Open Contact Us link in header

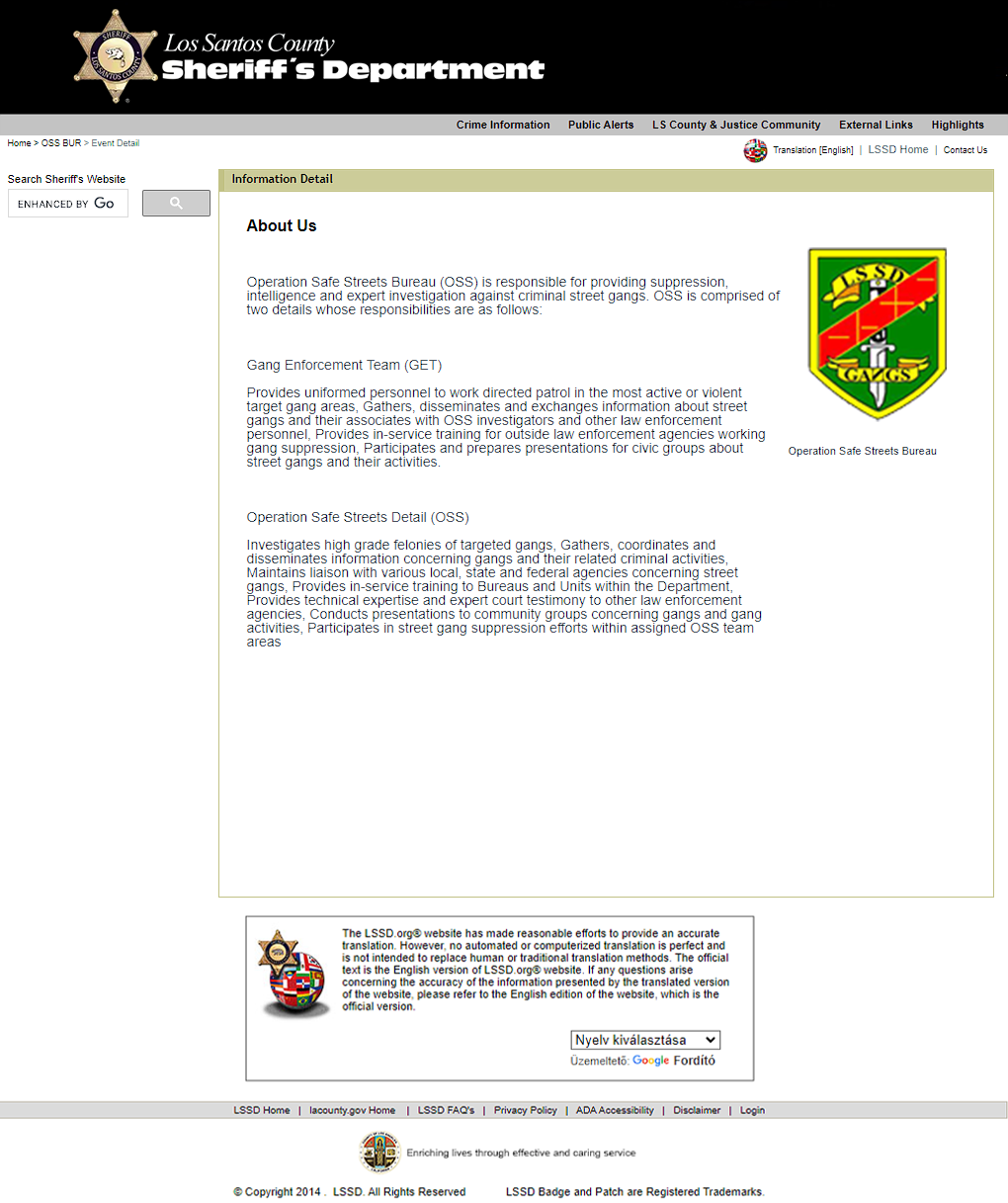tap(966, 150)
